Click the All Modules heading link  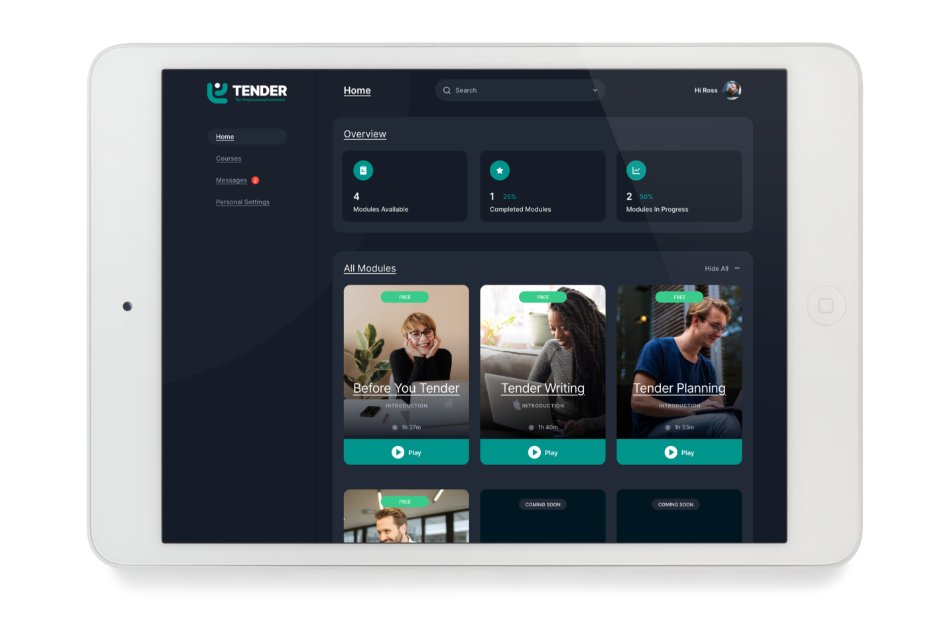point(369,268)
